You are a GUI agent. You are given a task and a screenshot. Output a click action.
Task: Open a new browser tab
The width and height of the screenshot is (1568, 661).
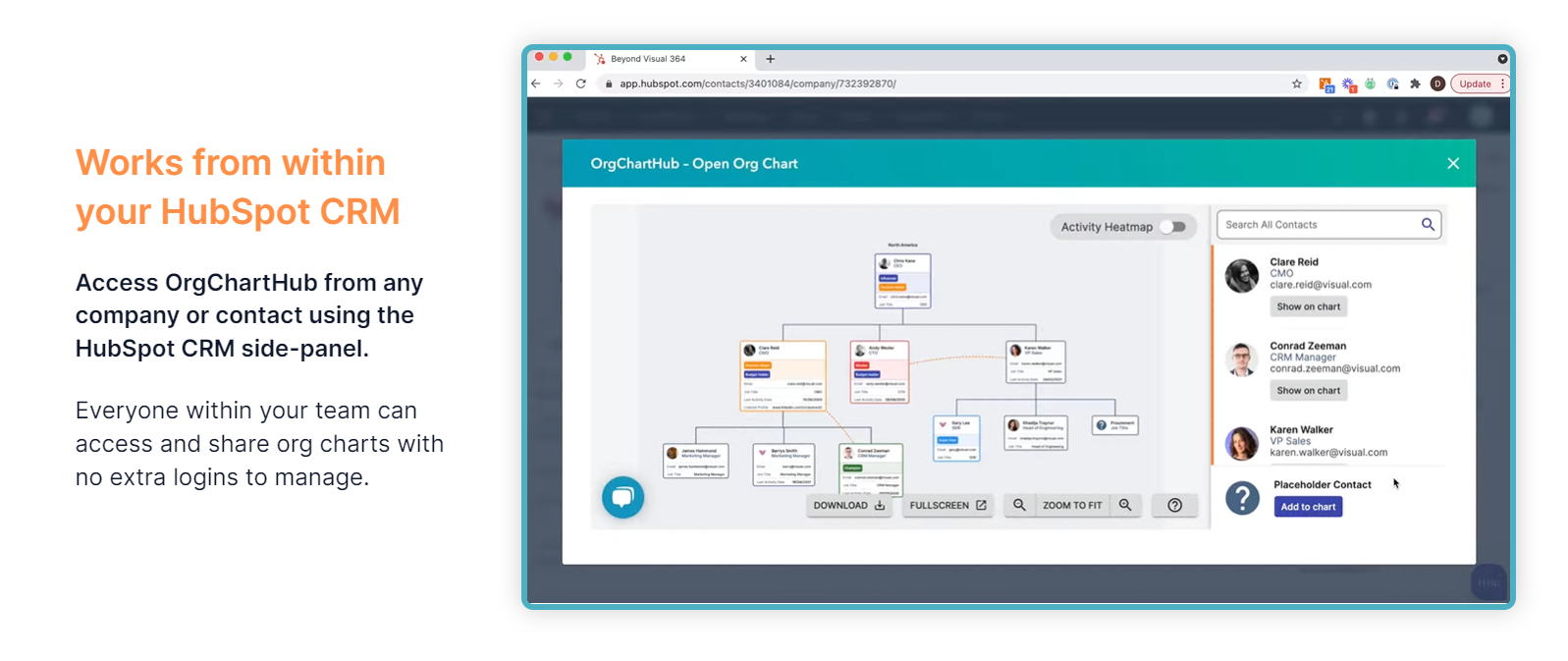(x=771, y=59)
